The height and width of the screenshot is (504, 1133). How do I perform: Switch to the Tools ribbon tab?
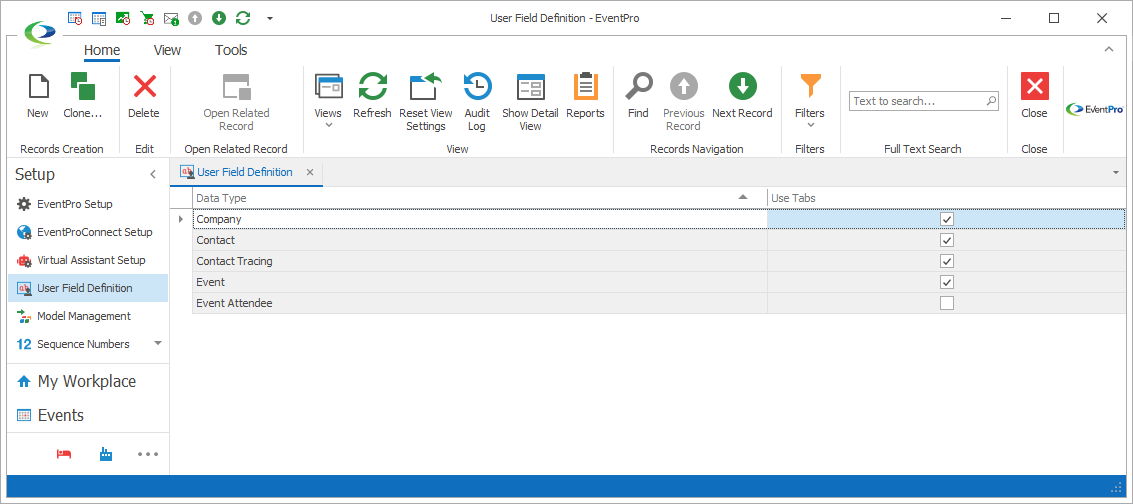231,51
